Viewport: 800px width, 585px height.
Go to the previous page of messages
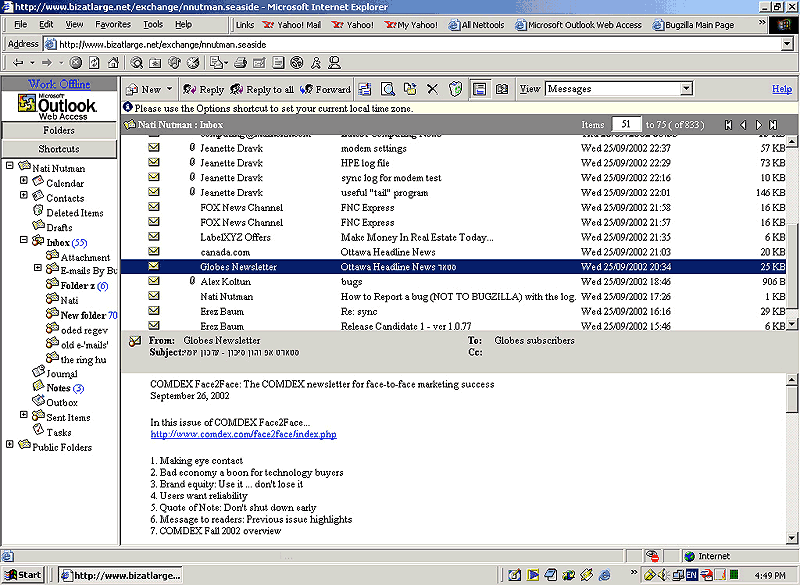coord(743,125)
